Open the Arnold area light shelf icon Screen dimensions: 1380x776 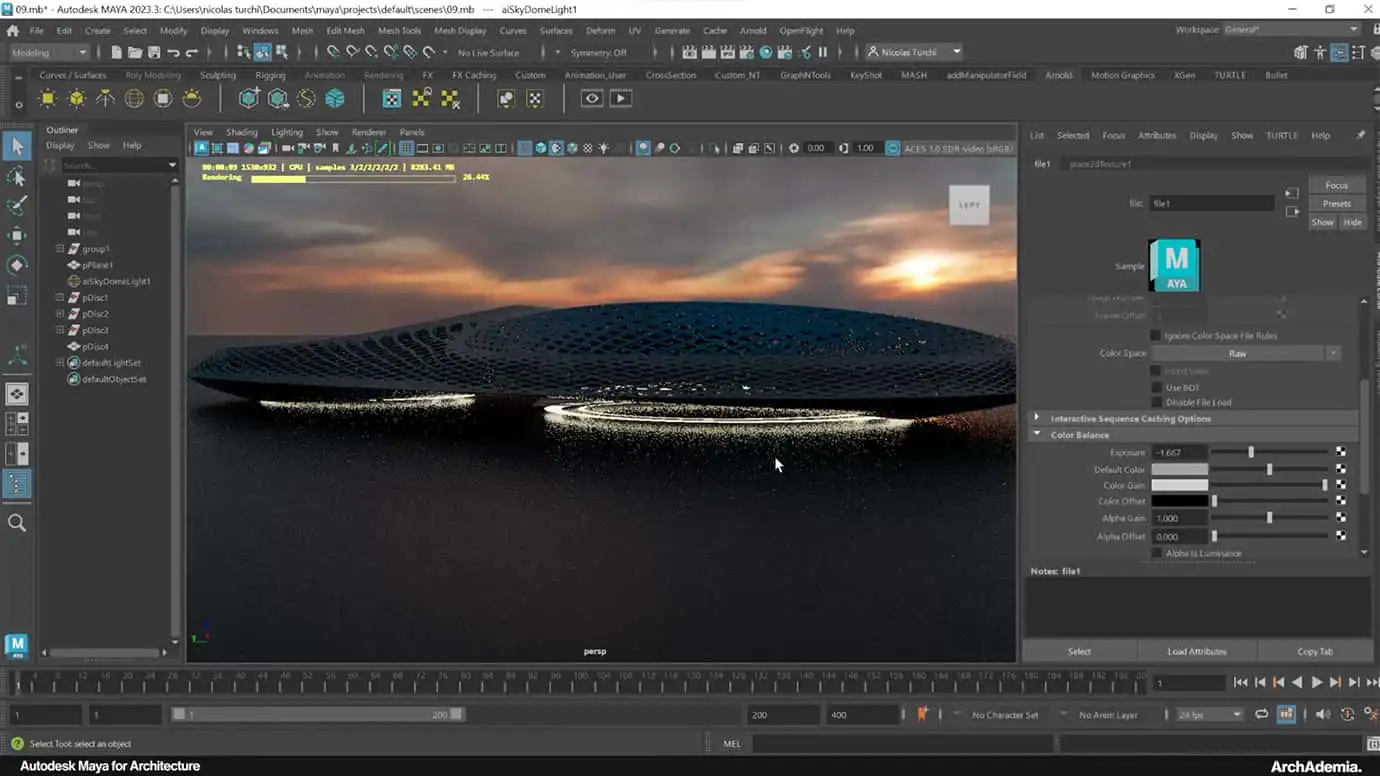point(48,97)
